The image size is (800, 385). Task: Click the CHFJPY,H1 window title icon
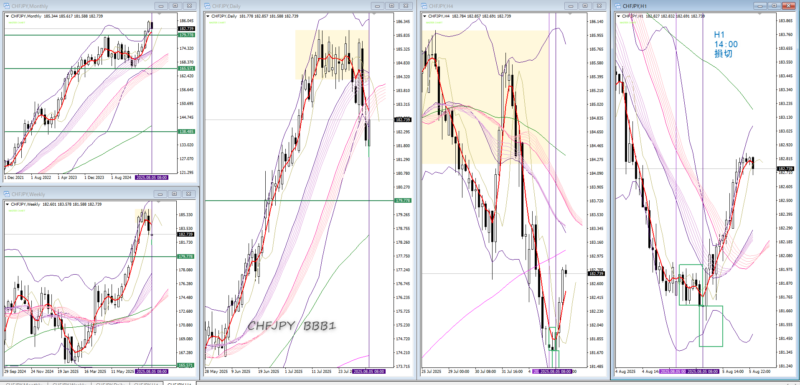pos(618,6)
